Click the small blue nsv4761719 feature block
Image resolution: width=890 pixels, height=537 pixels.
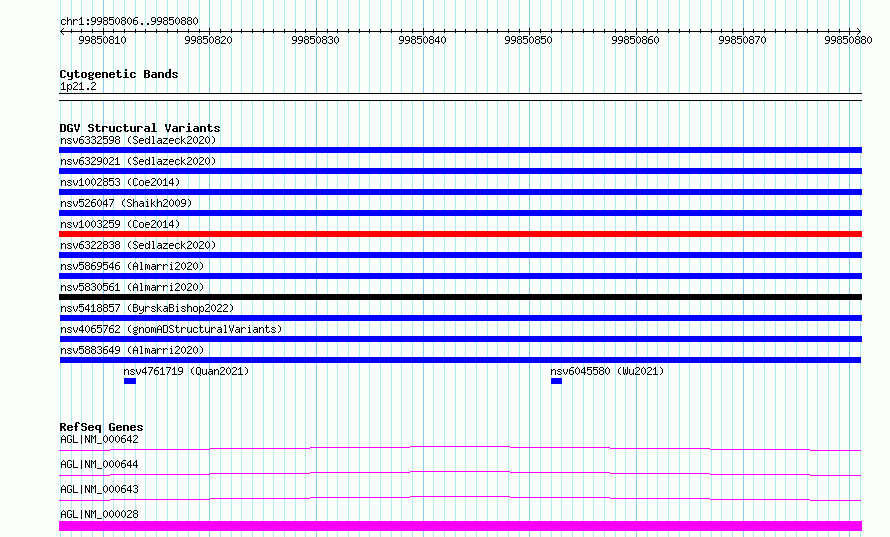[130, 381]
